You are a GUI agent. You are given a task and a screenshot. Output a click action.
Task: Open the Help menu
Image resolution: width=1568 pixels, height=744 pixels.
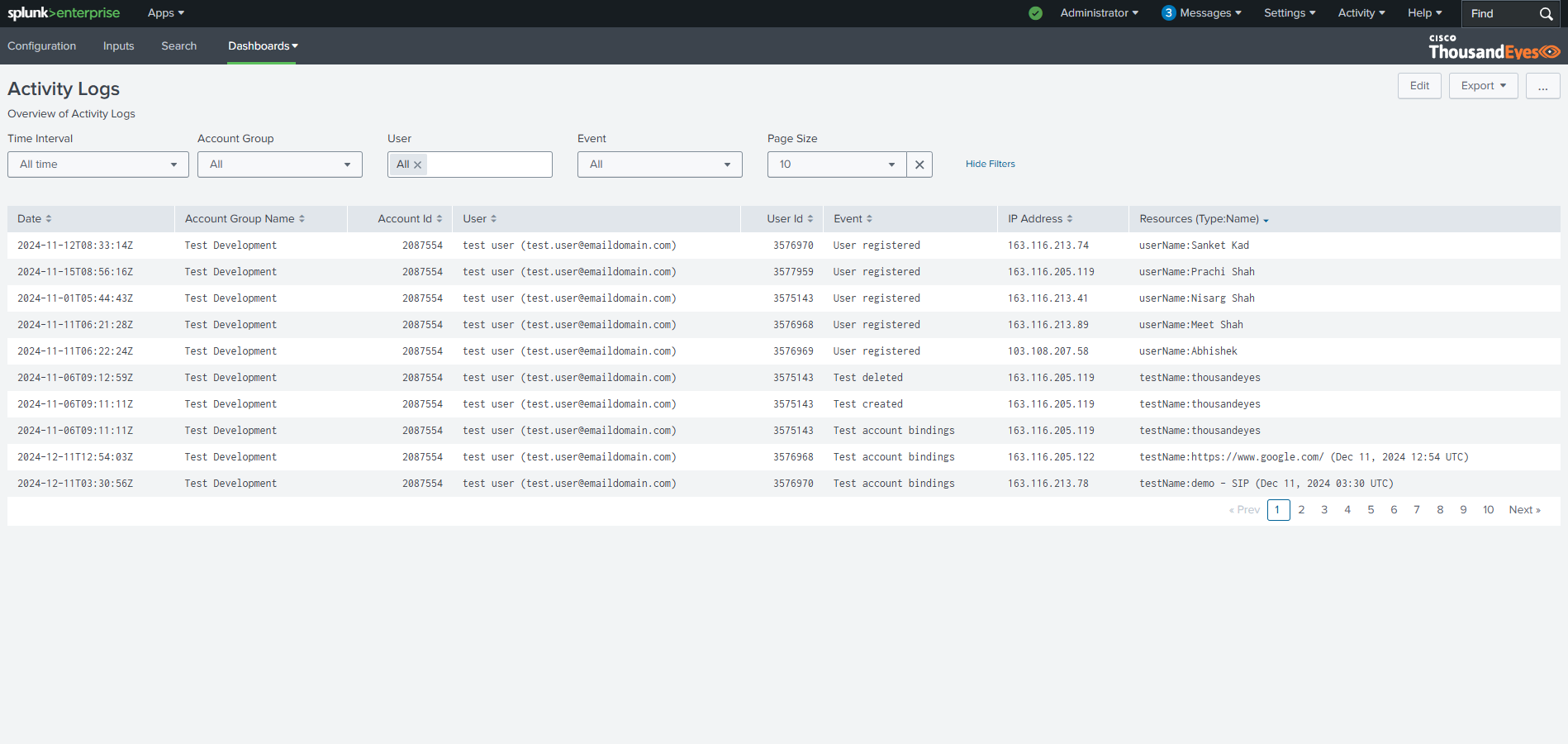click(1424, 13)
